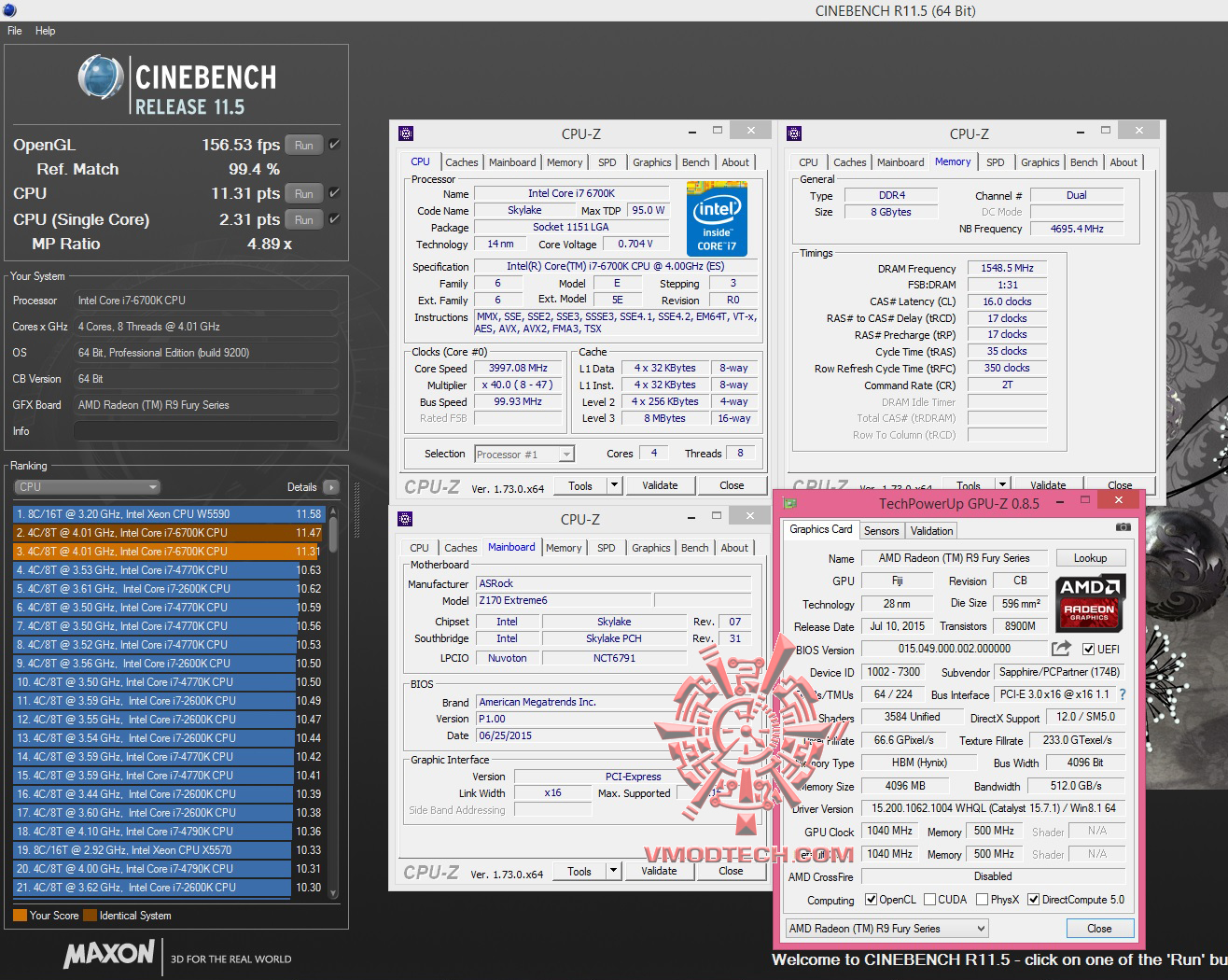Click the Bus Interface question mark
1228x980 pixels.
[x=1123, y=694]
